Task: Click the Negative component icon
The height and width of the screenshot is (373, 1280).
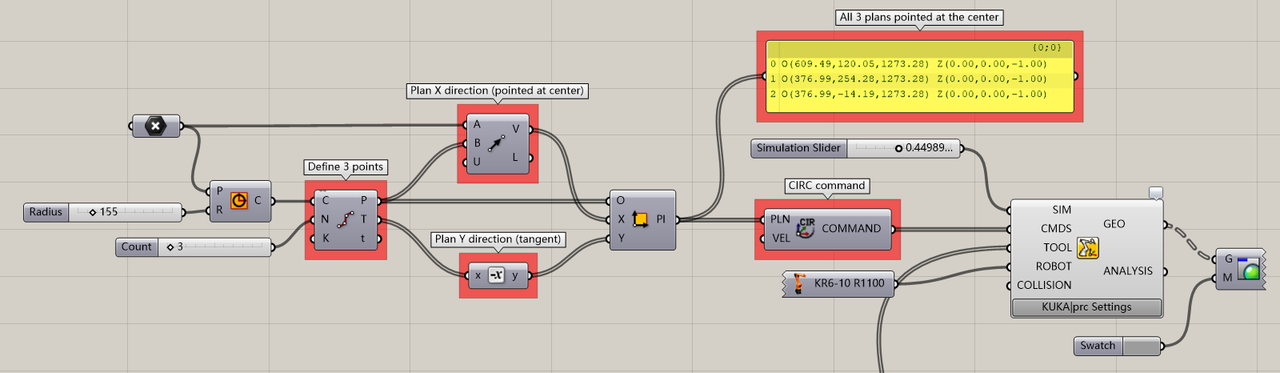Action: click(x=496, y=275)
